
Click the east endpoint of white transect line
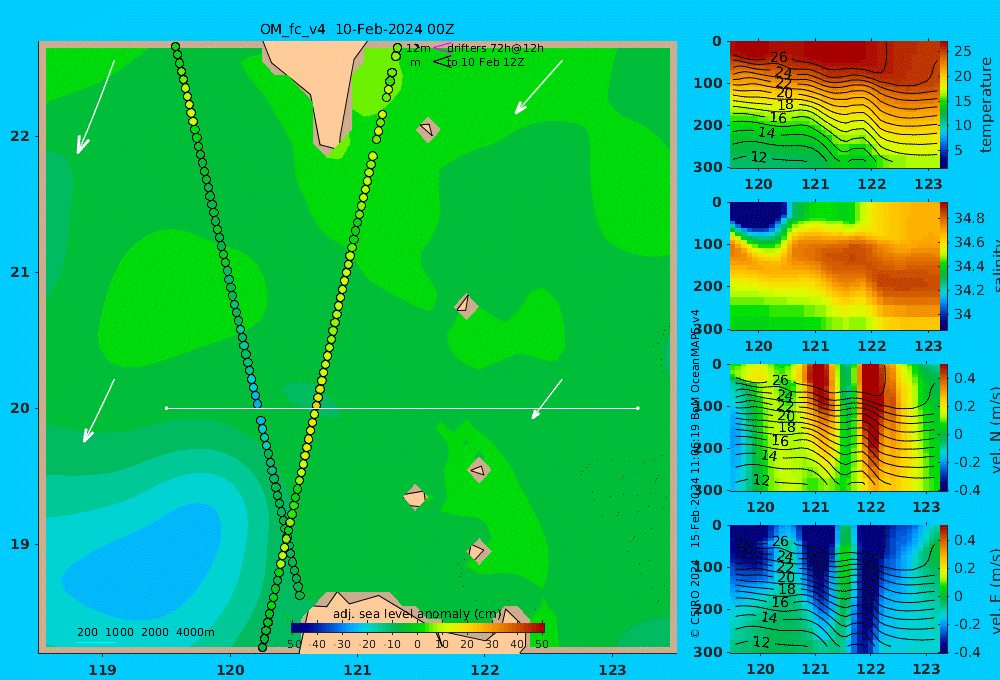[638, 408]
